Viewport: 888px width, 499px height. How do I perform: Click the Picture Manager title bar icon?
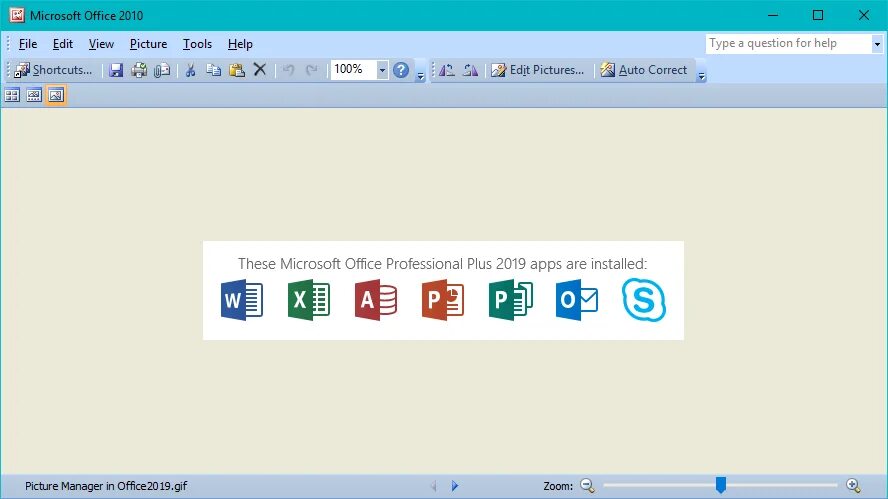(x=17, y=15)
